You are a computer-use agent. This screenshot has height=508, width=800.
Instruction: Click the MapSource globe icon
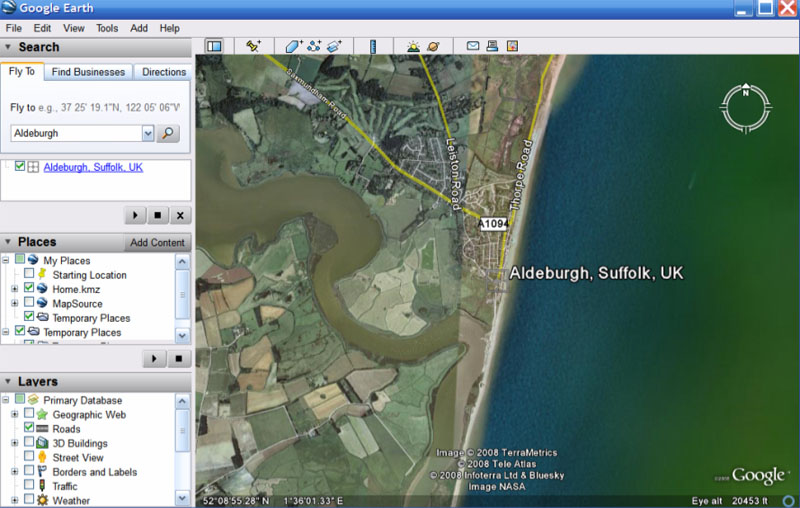pos(42,302)
